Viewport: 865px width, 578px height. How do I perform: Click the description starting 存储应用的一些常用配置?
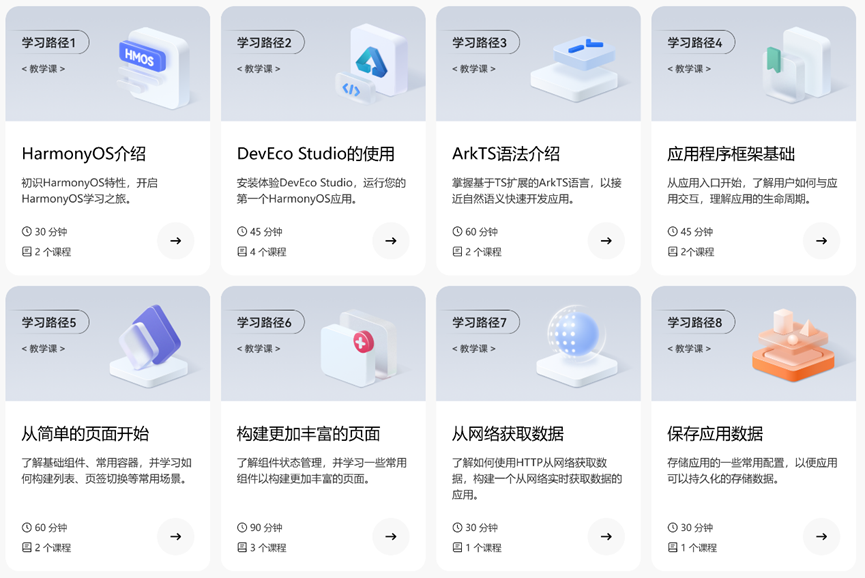[752, 470]
